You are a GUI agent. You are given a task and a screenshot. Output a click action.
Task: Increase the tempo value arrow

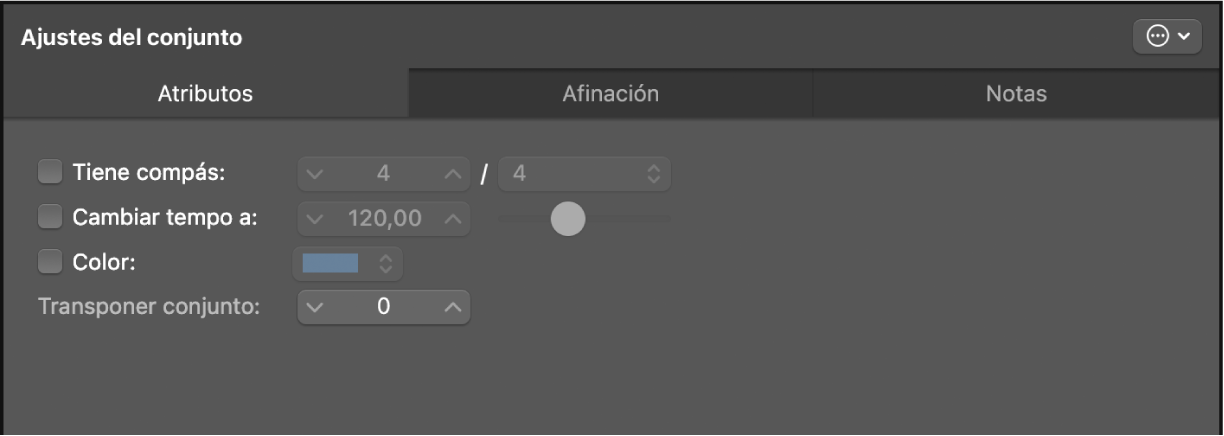tap(453, 218)
